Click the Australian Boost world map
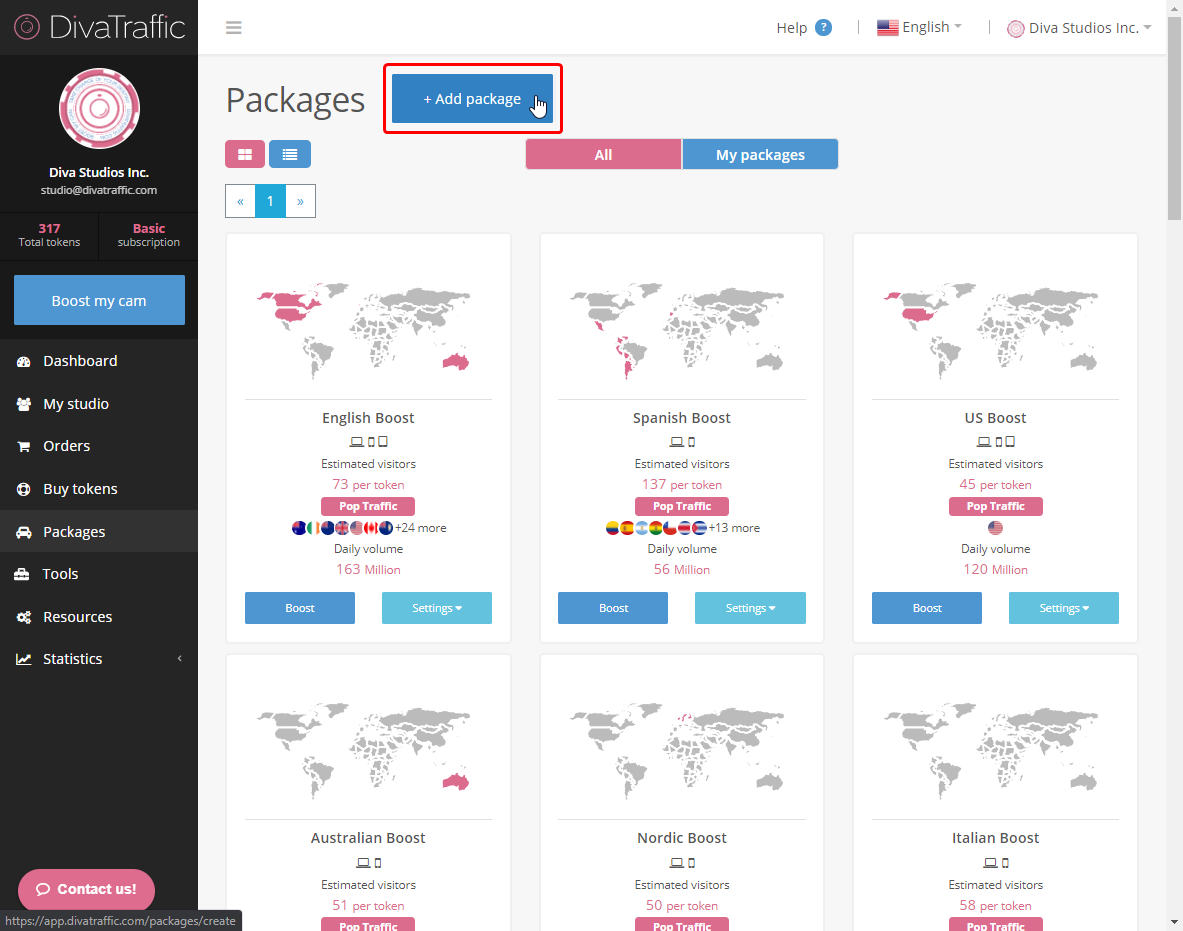Screen dimensions: 1183x931 (364, 751)
